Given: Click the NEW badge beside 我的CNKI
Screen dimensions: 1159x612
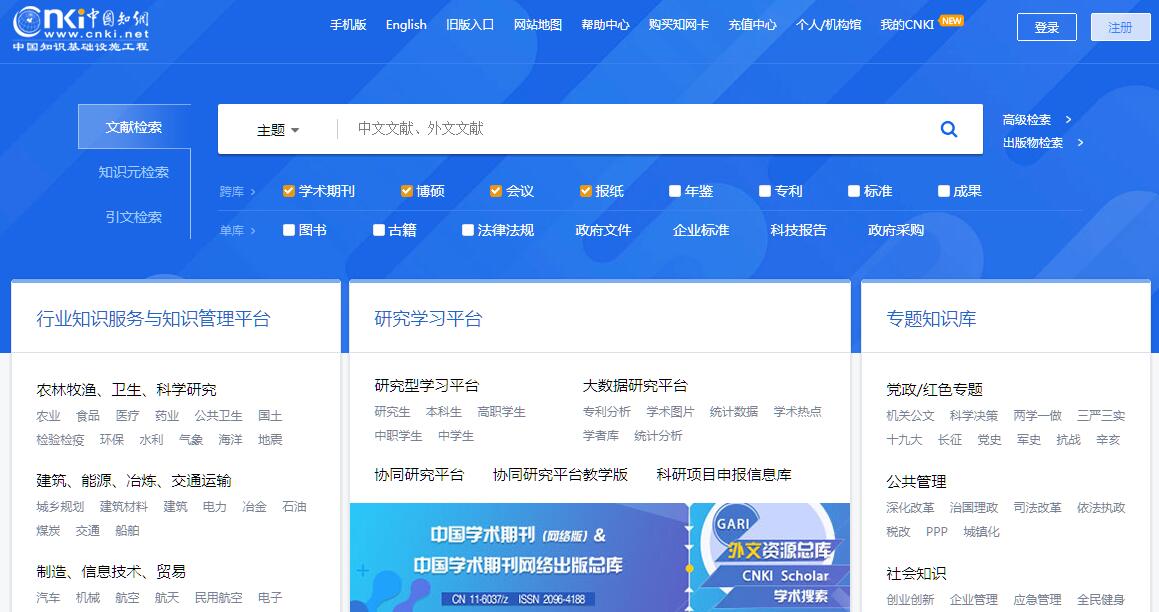Looking at the screenshot, I should (951, 20).
